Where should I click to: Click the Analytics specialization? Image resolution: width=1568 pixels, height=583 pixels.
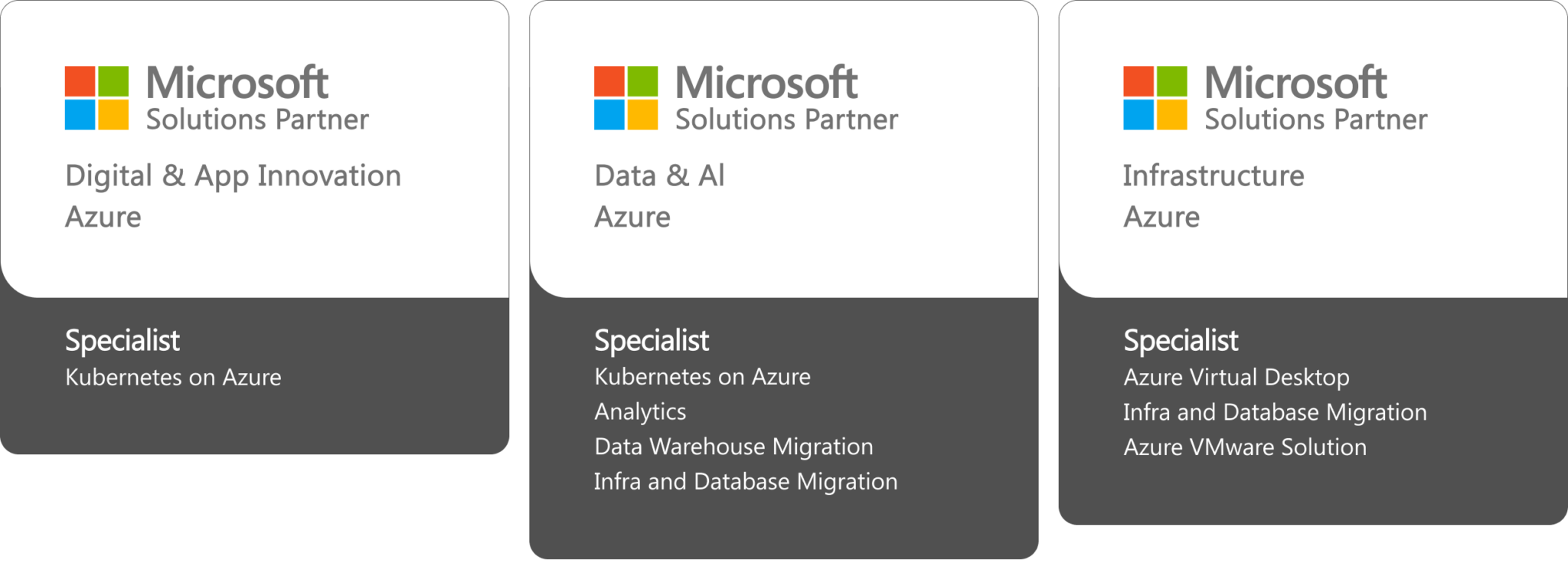(x=640, y=412)
